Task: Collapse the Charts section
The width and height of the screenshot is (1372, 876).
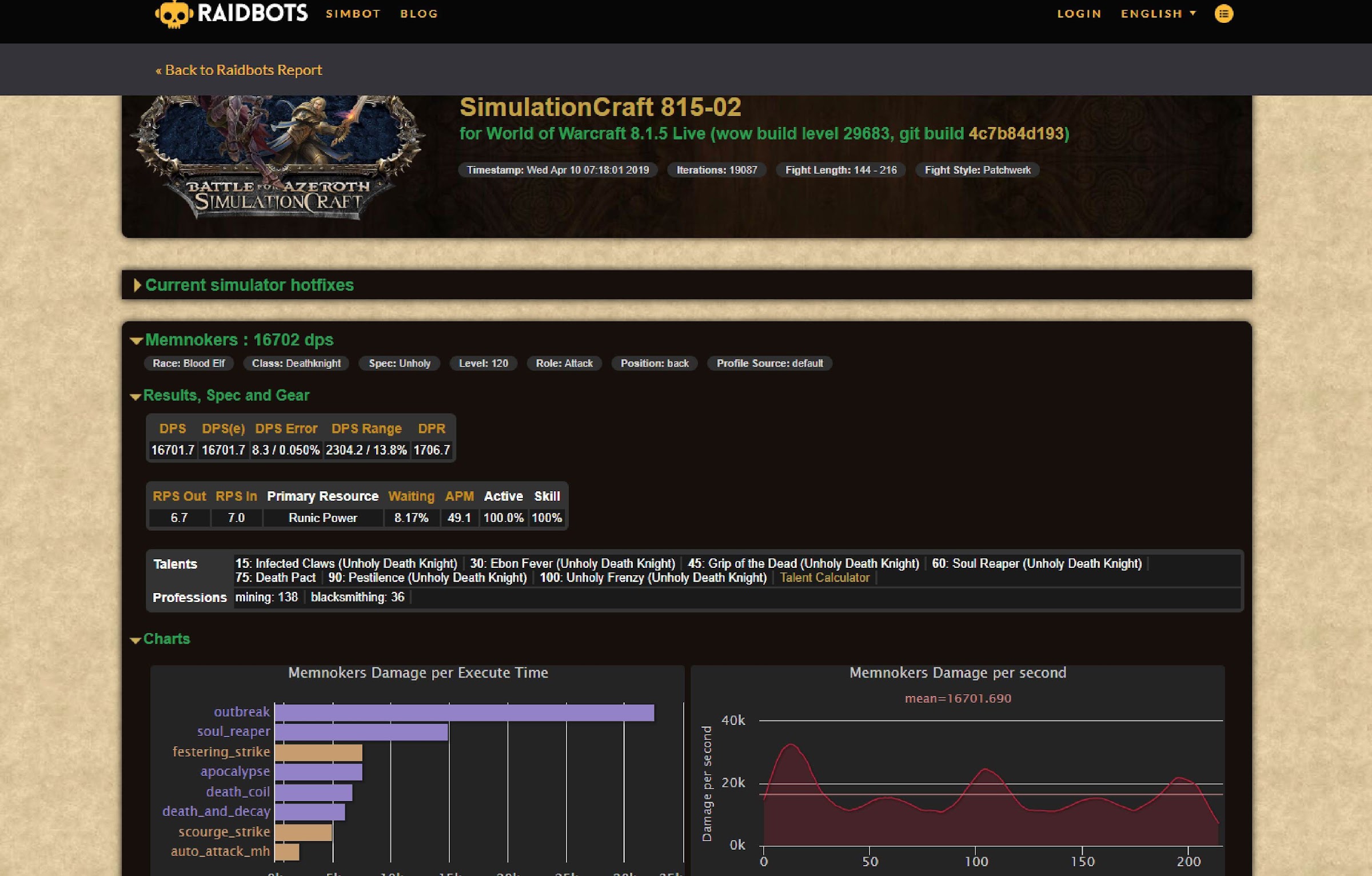Action: [x=166, y=639]
